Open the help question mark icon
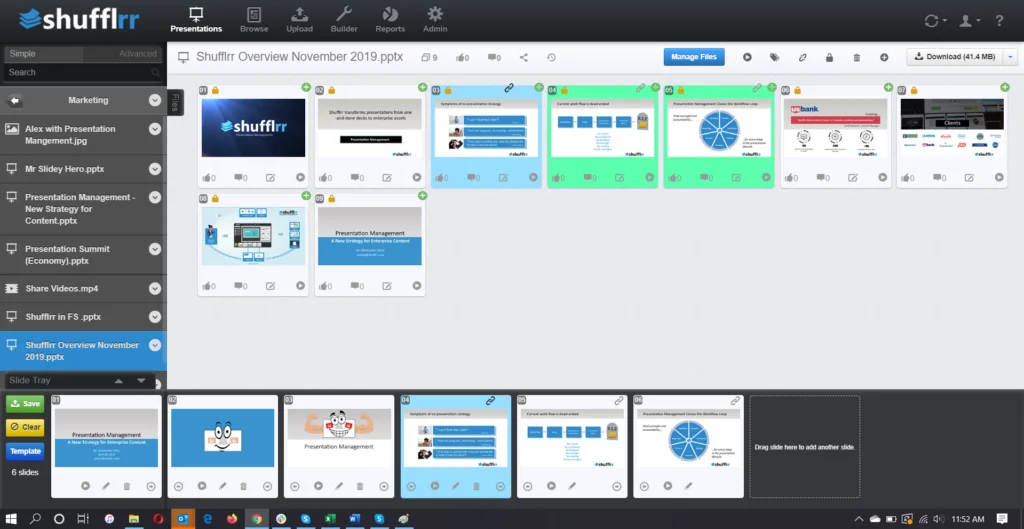The width and height of the screenshot is (1024, 529). (x=999, y=21)
